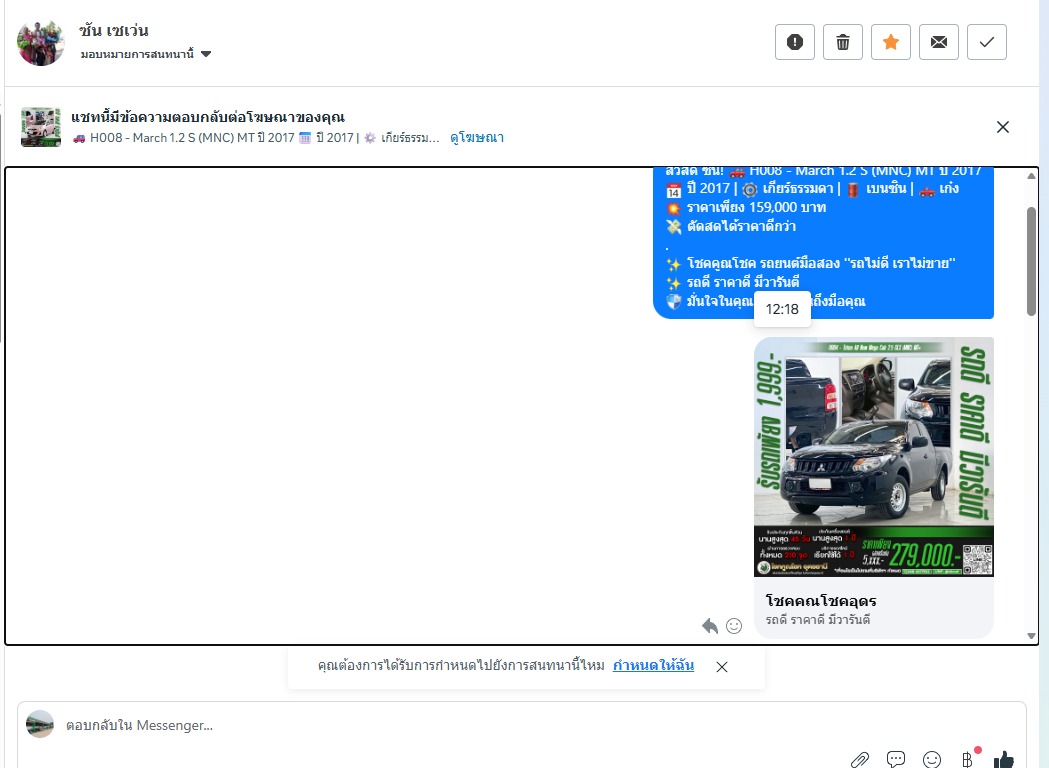Viewport: 1049px width, 768px height.
Task: Click the chat scrollbar thumb
Action: pos(1031,261)
